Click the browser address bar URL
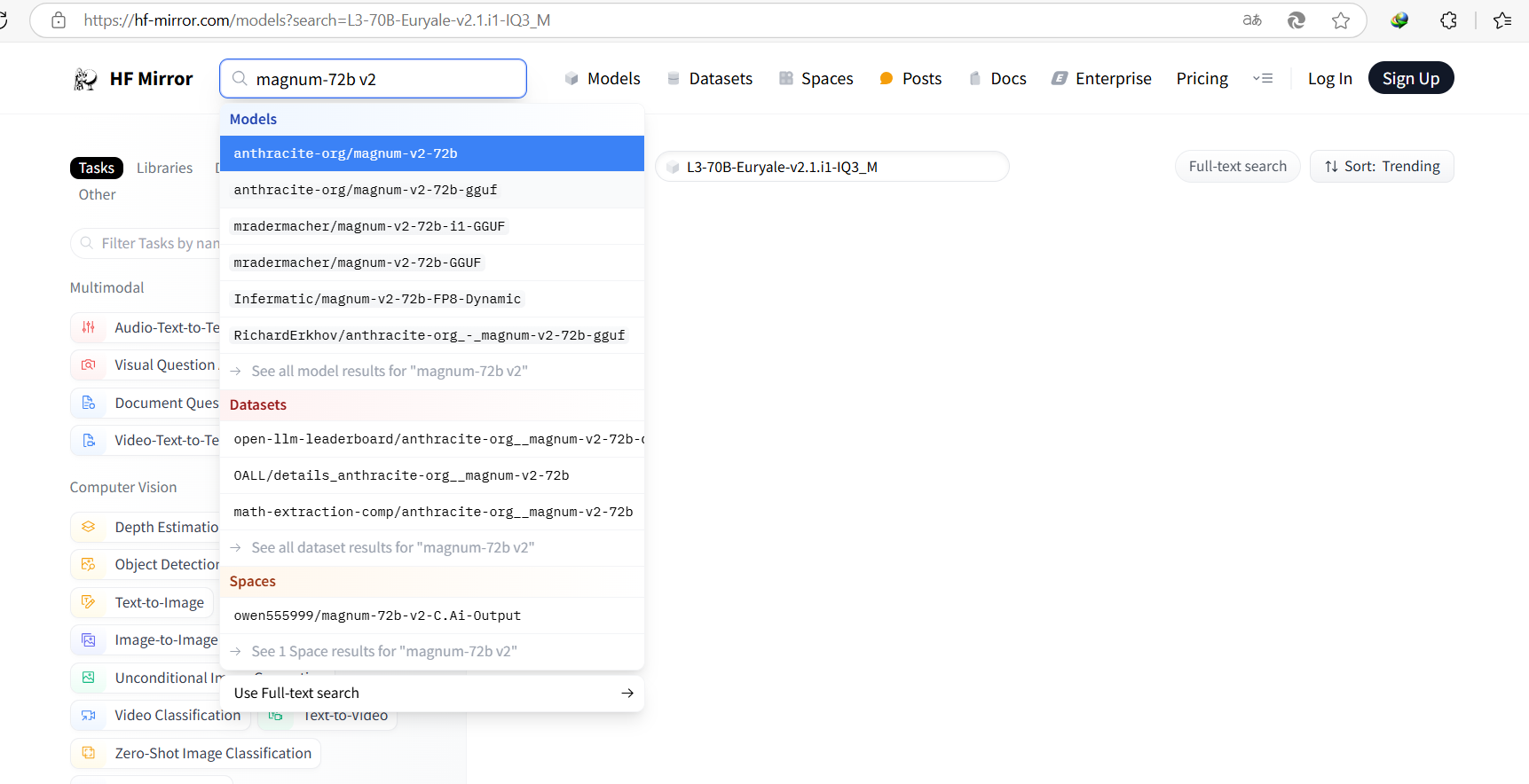Image resolution: width=1529 pixels, height=784 pixels. pyautogui.click(x=317, y=20)
